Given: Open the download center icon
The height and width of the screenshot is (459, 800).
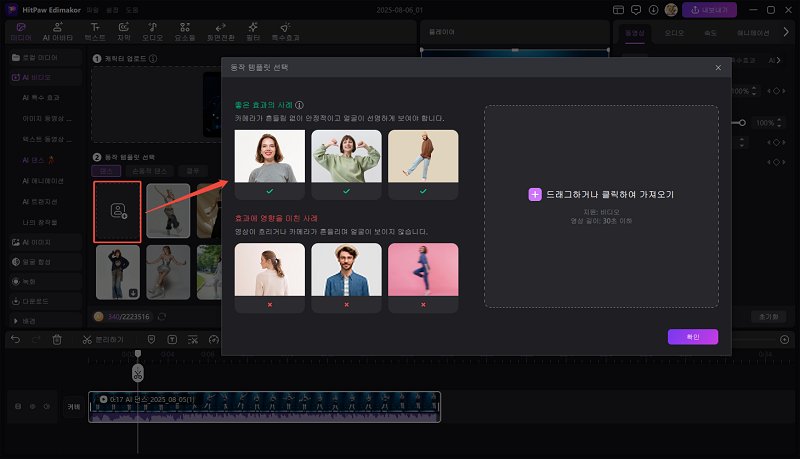Looking at the screenshot, I should click(x=653, y=10).
